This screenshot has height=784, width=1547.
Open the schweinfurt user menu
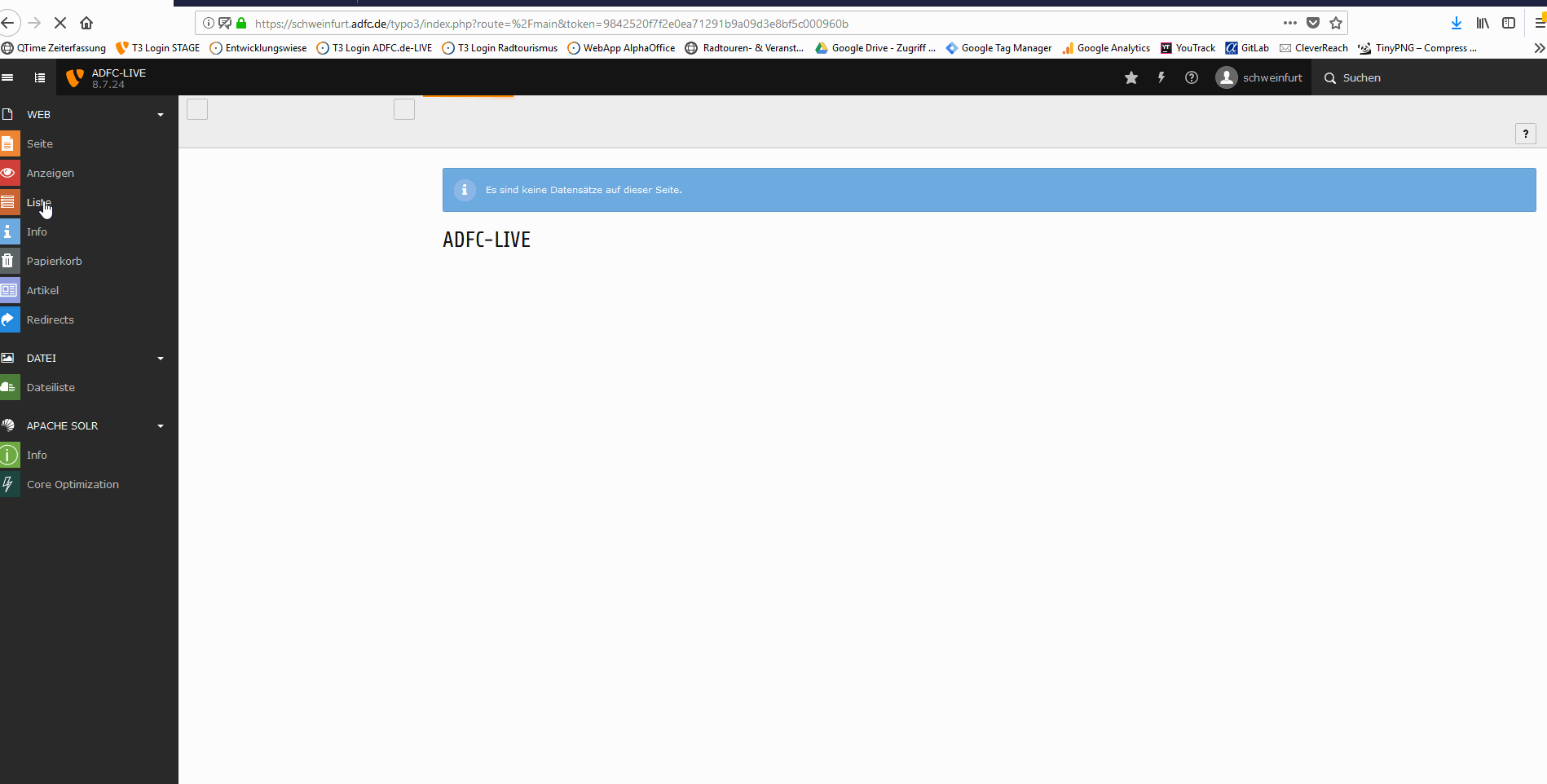pos(1259,77)
